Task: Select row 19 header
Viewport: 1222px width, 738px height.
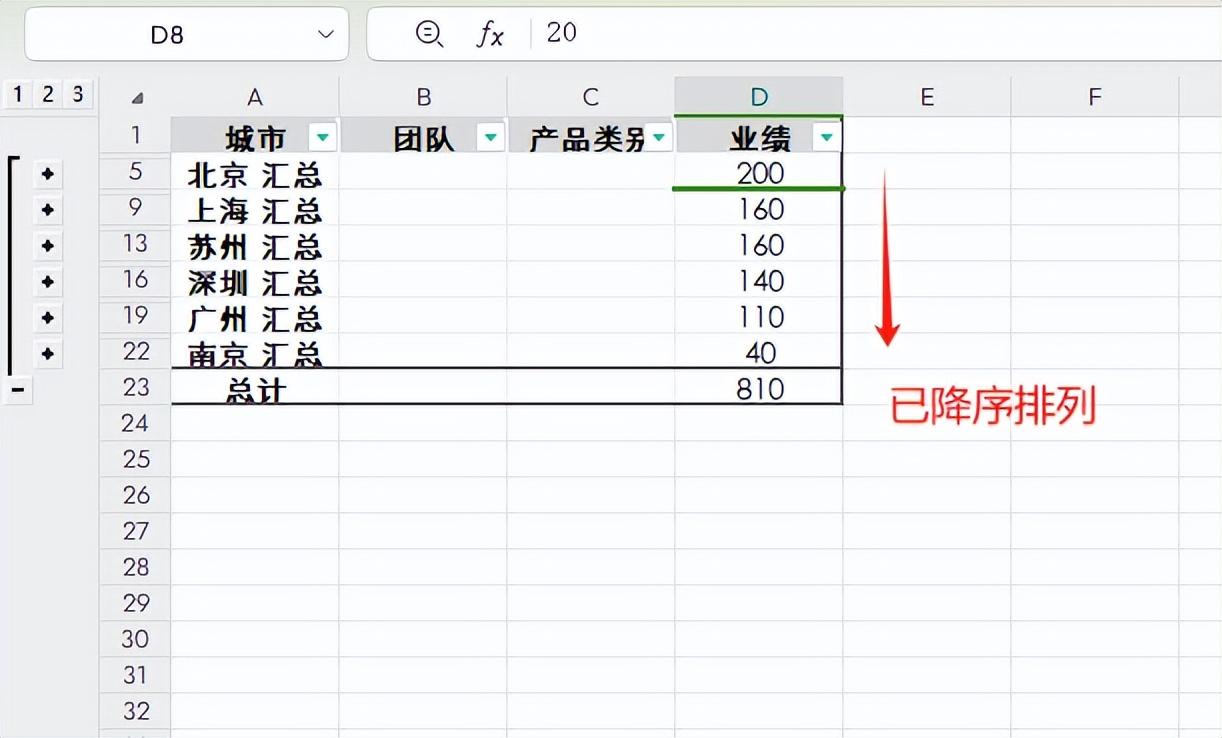Action: [x=136, y=316]
